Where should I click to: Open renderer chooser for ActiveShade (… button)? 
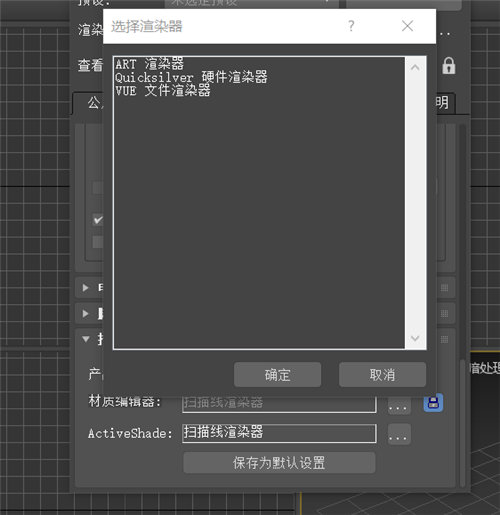pos(399,434)
